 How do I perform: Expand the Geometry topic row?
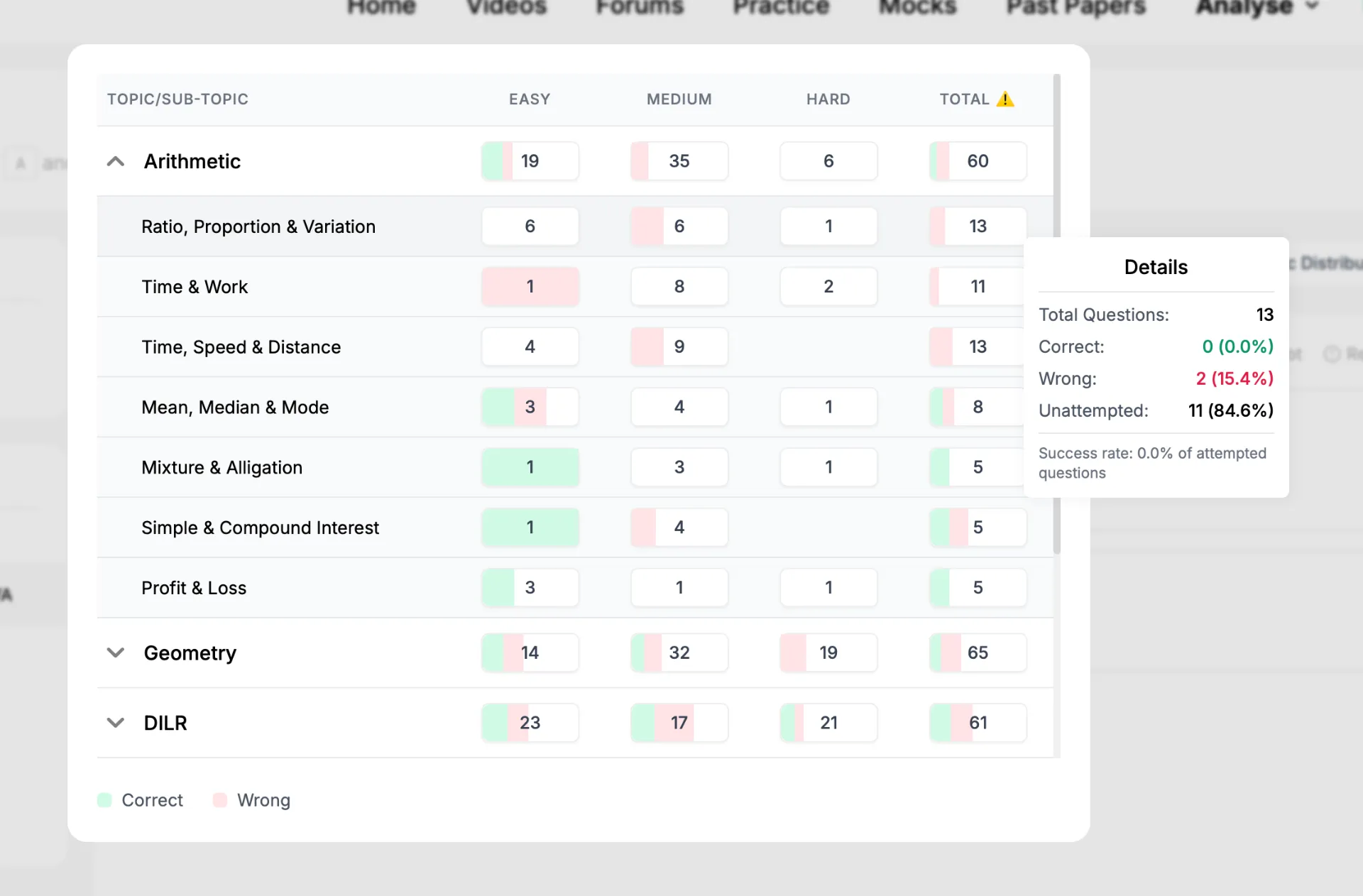coord(116,652)
